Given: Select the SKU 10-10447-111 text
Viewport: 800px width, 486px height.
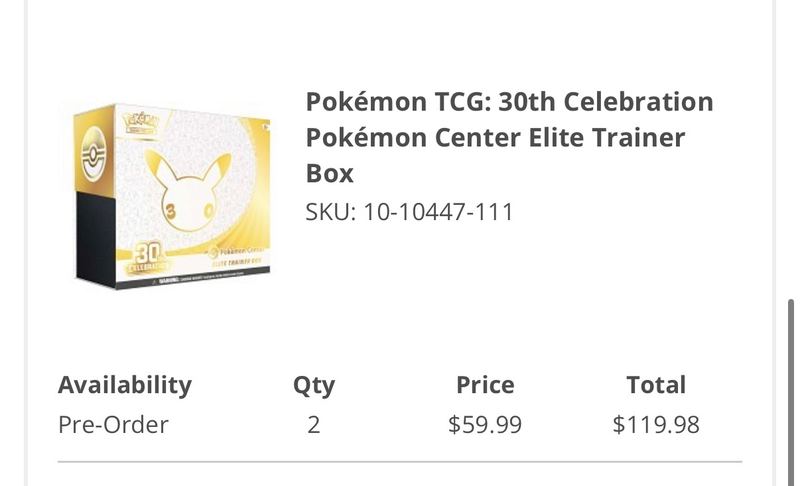Looking at the screenshot, I should (x=409, y=212).
